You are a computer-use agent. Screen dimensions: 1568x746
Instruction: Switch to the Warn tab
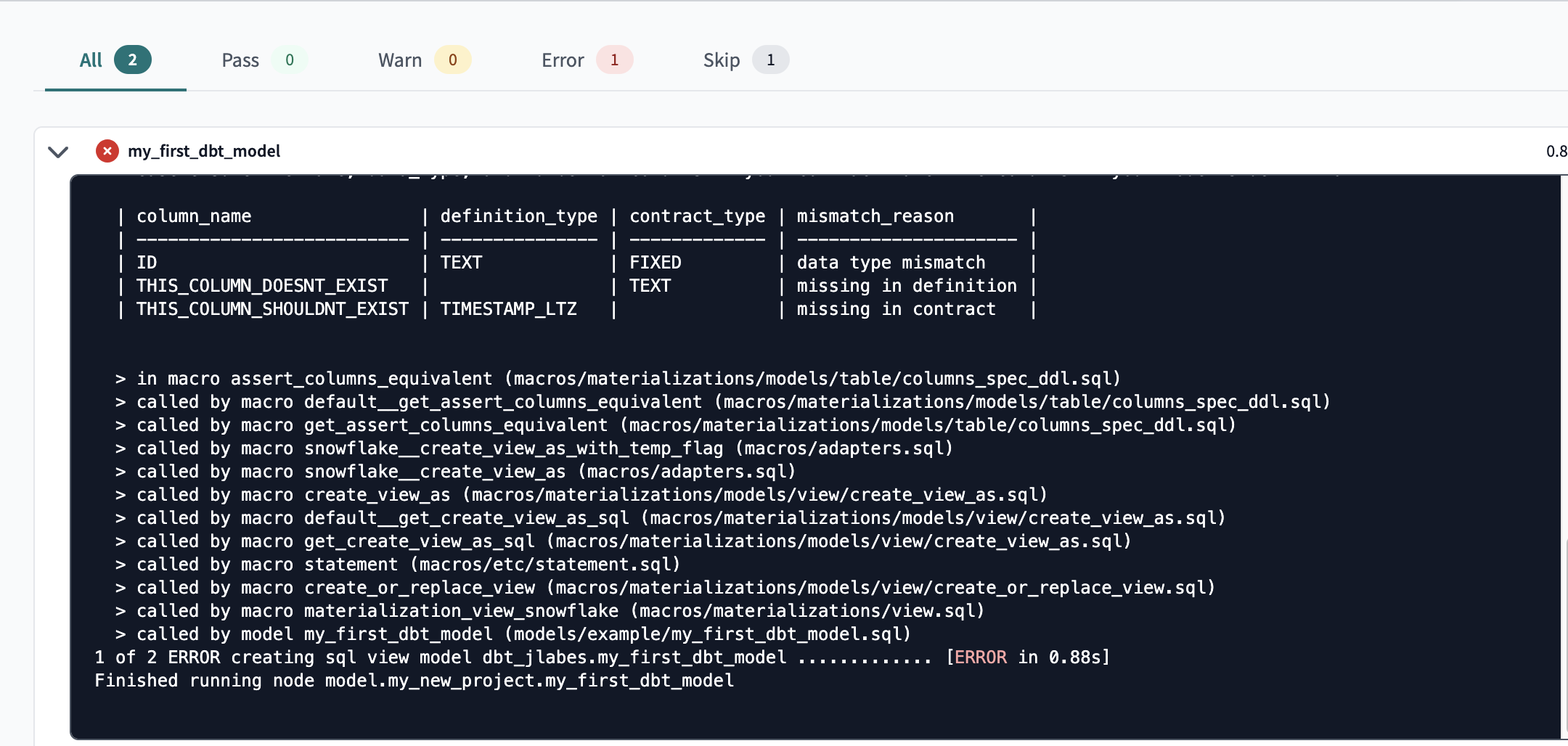tap(400, 60)
